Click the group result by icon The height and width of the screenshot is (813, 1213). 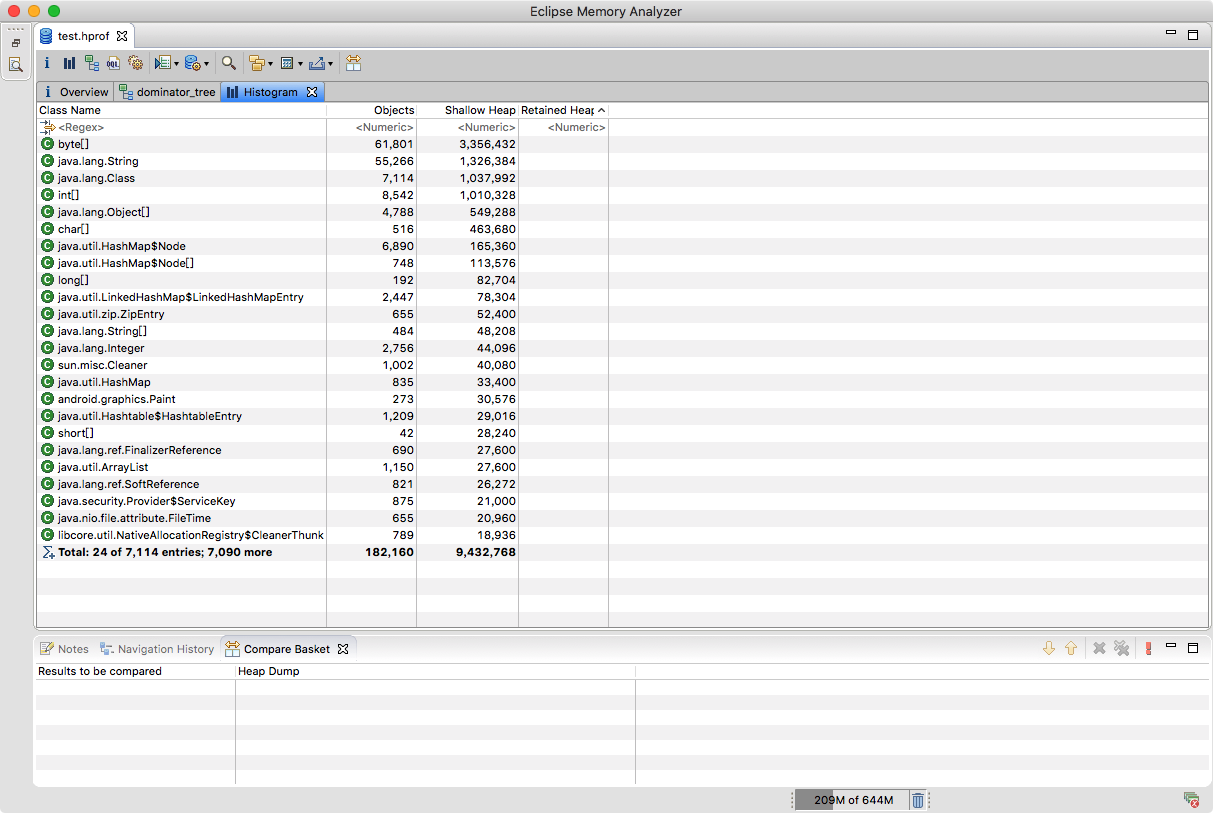(257, 63)
